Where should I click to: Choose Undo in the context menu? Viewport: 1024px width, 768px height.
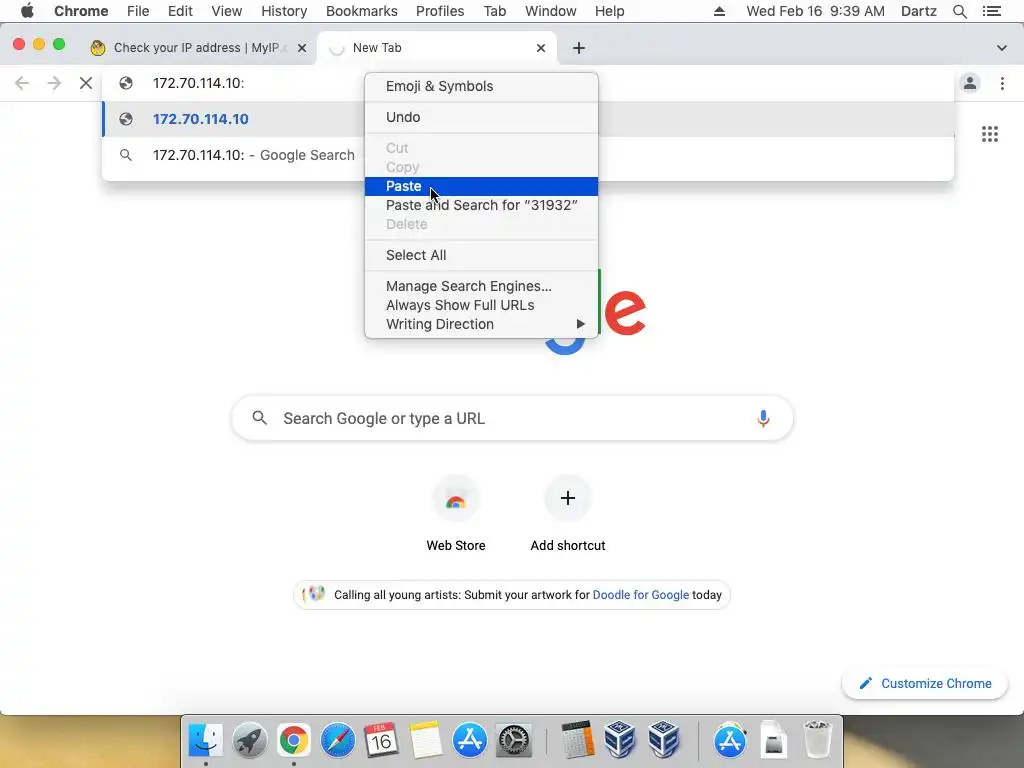(481, 117)
